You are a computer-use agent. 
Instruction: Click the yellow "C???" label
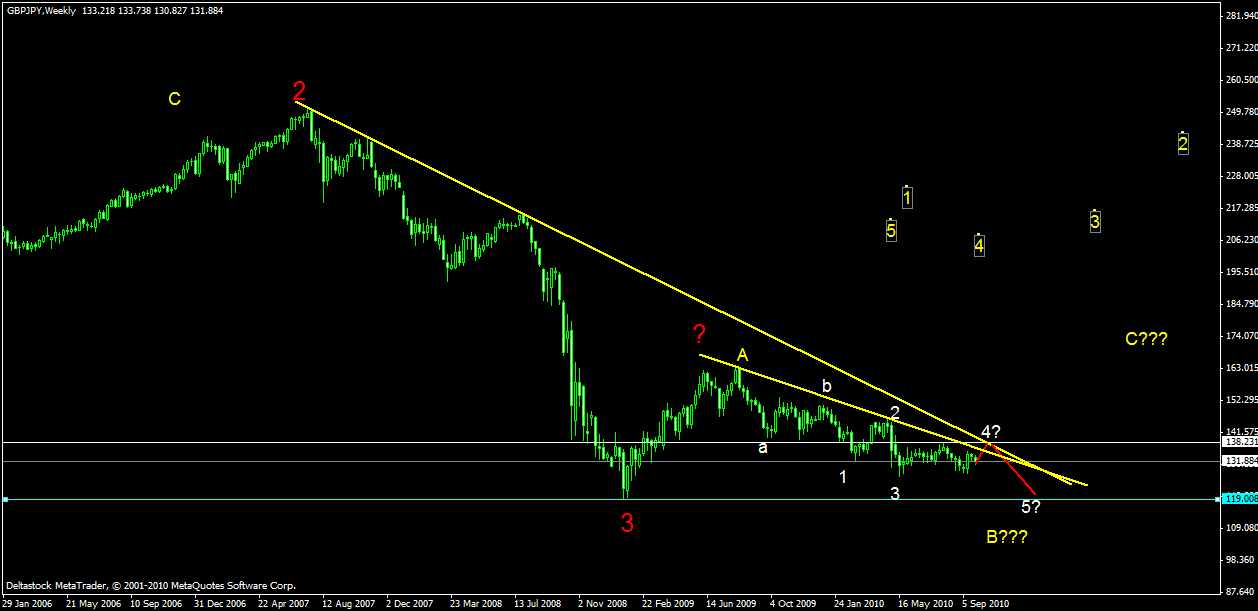1146,339
